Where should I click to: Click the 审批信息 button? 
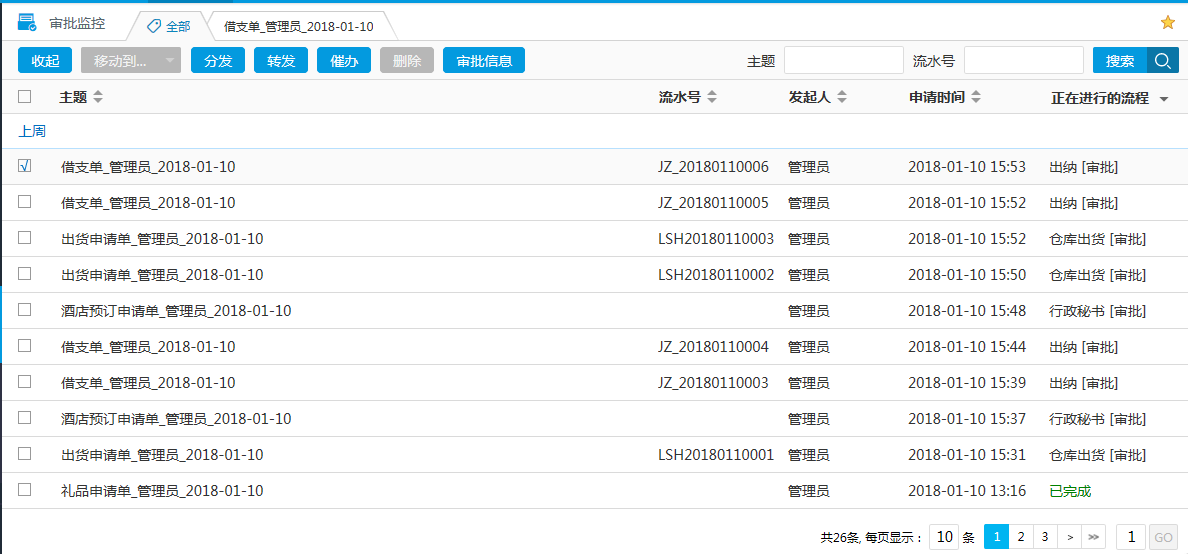point(484,61)
